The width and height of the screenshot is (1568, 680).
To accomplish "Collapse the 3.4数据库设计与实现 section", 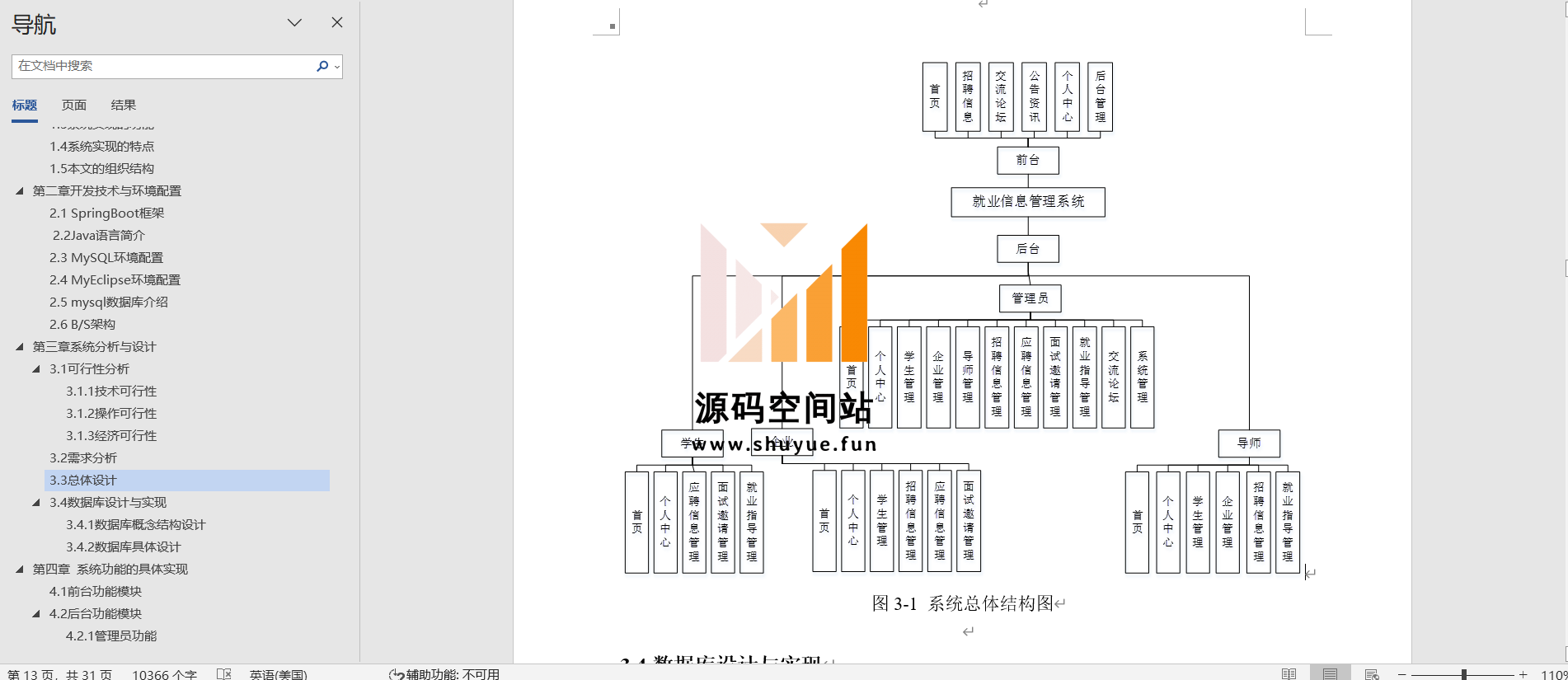I will click(36, 503).
